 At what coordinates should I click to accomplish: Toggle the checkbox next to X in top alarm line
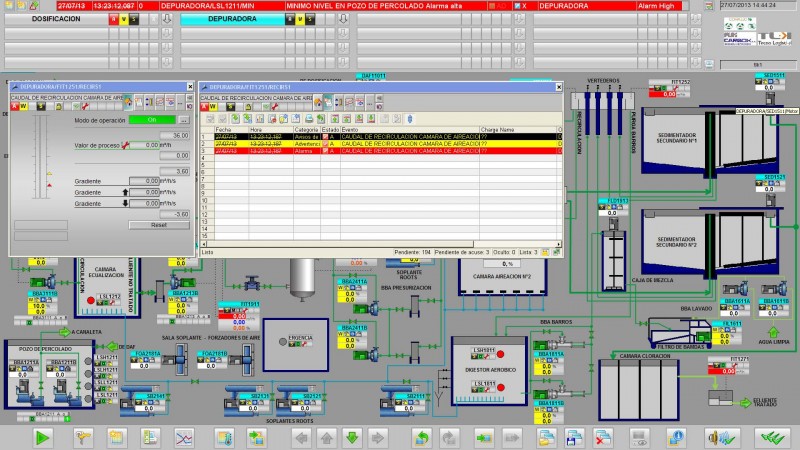[517, 6]
